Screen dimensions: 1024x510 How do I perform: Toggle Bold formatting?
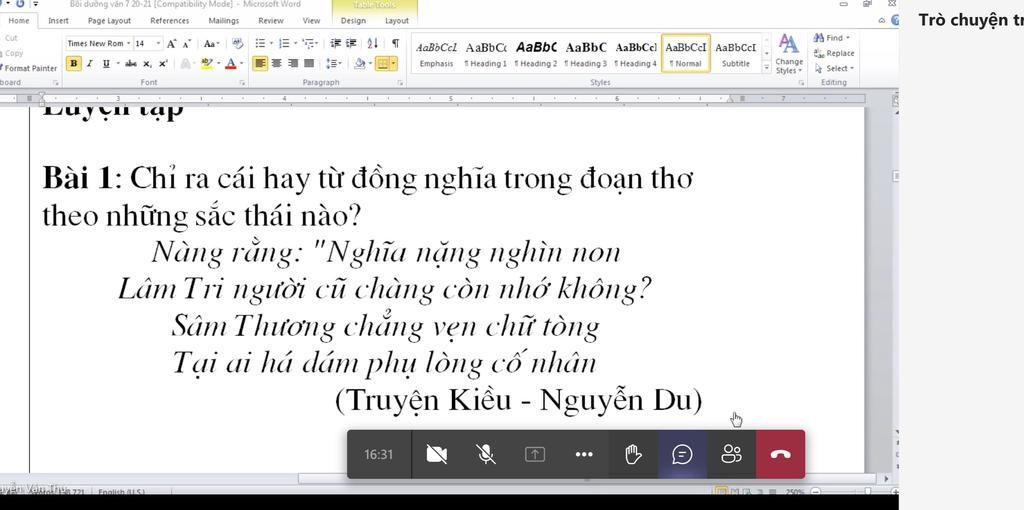click(x=74, y=63)
